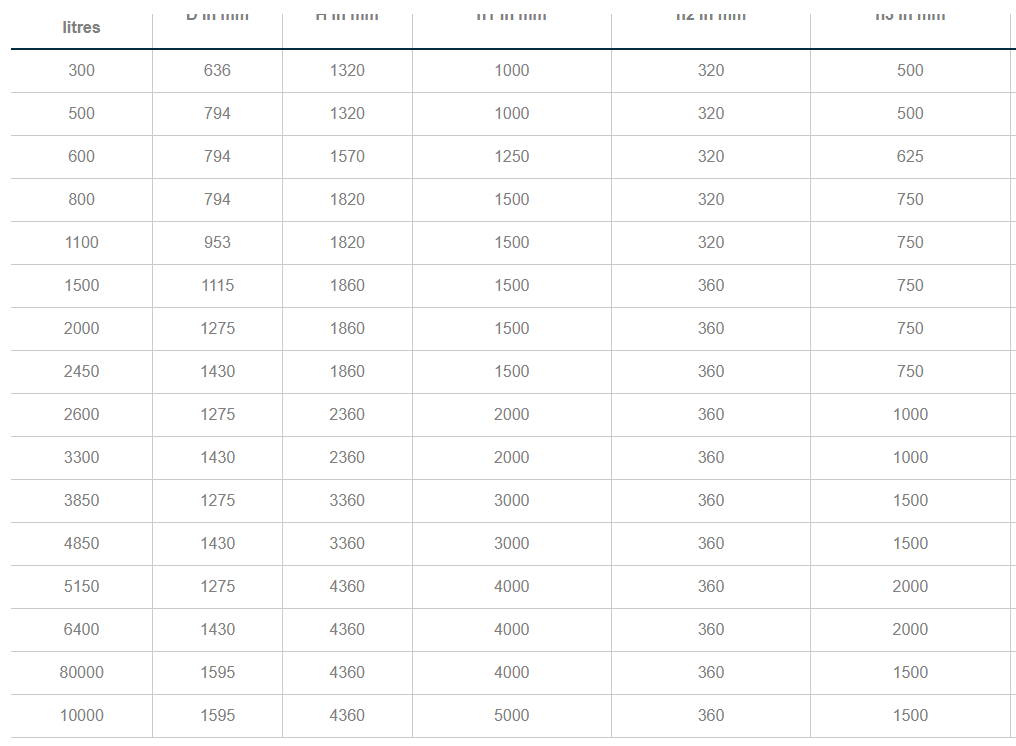Select the 1250 cell in 600 litres row
1016x746 pixels.
pyautogui.click(x=511, y=156)
